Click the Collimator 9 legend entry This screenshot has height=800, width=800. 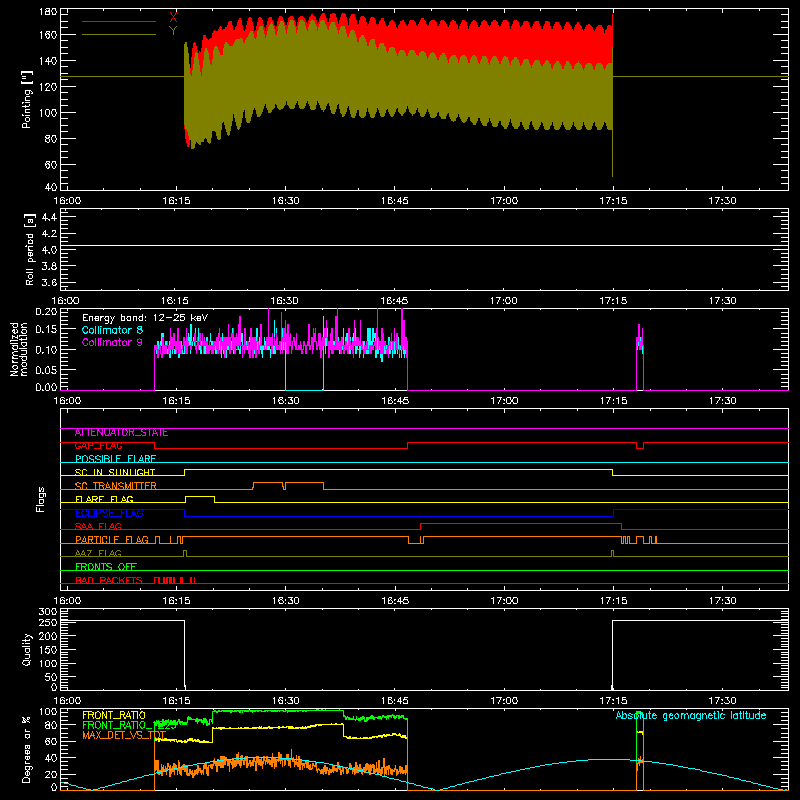pyautogui.click(x=112, y=342)
